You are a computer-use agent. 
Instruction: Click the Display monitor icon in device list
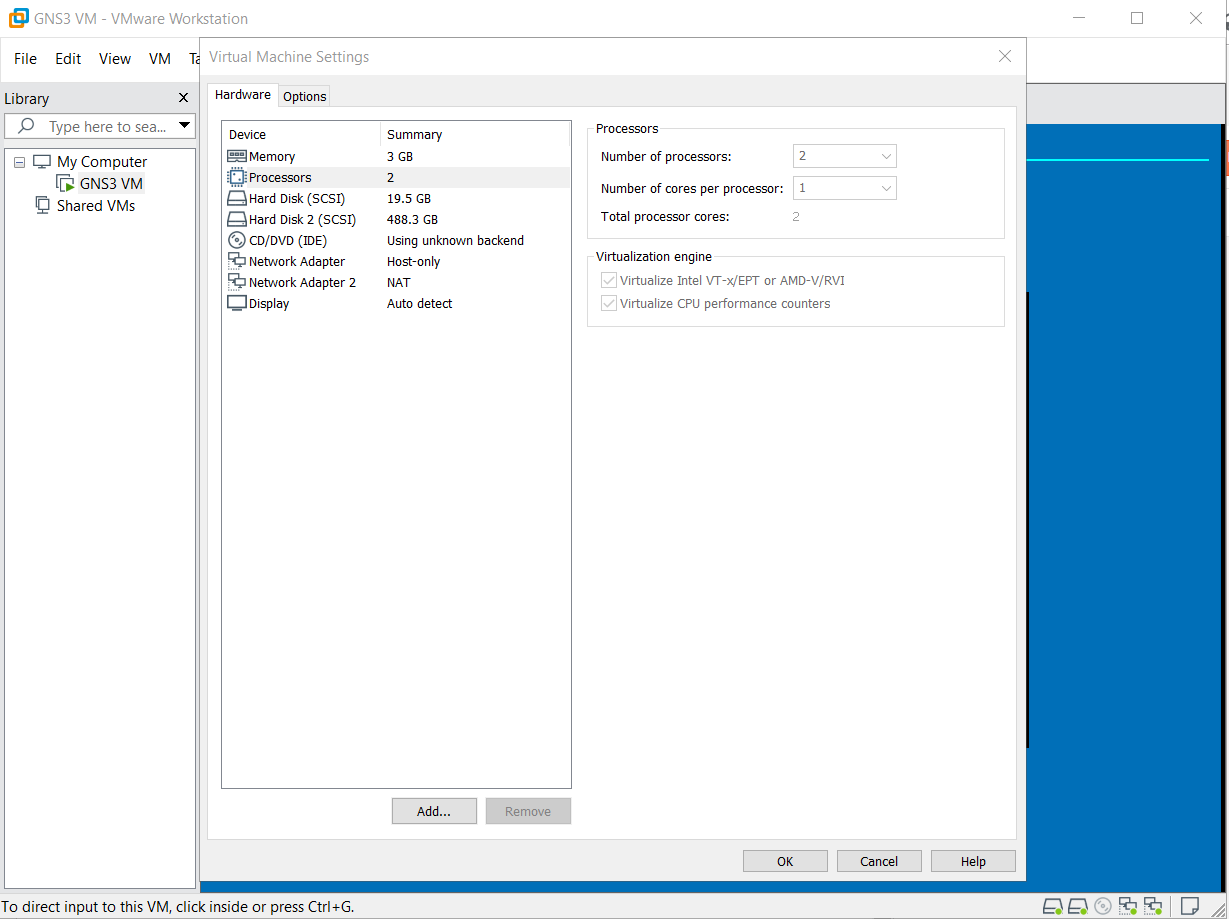(237, 303)
